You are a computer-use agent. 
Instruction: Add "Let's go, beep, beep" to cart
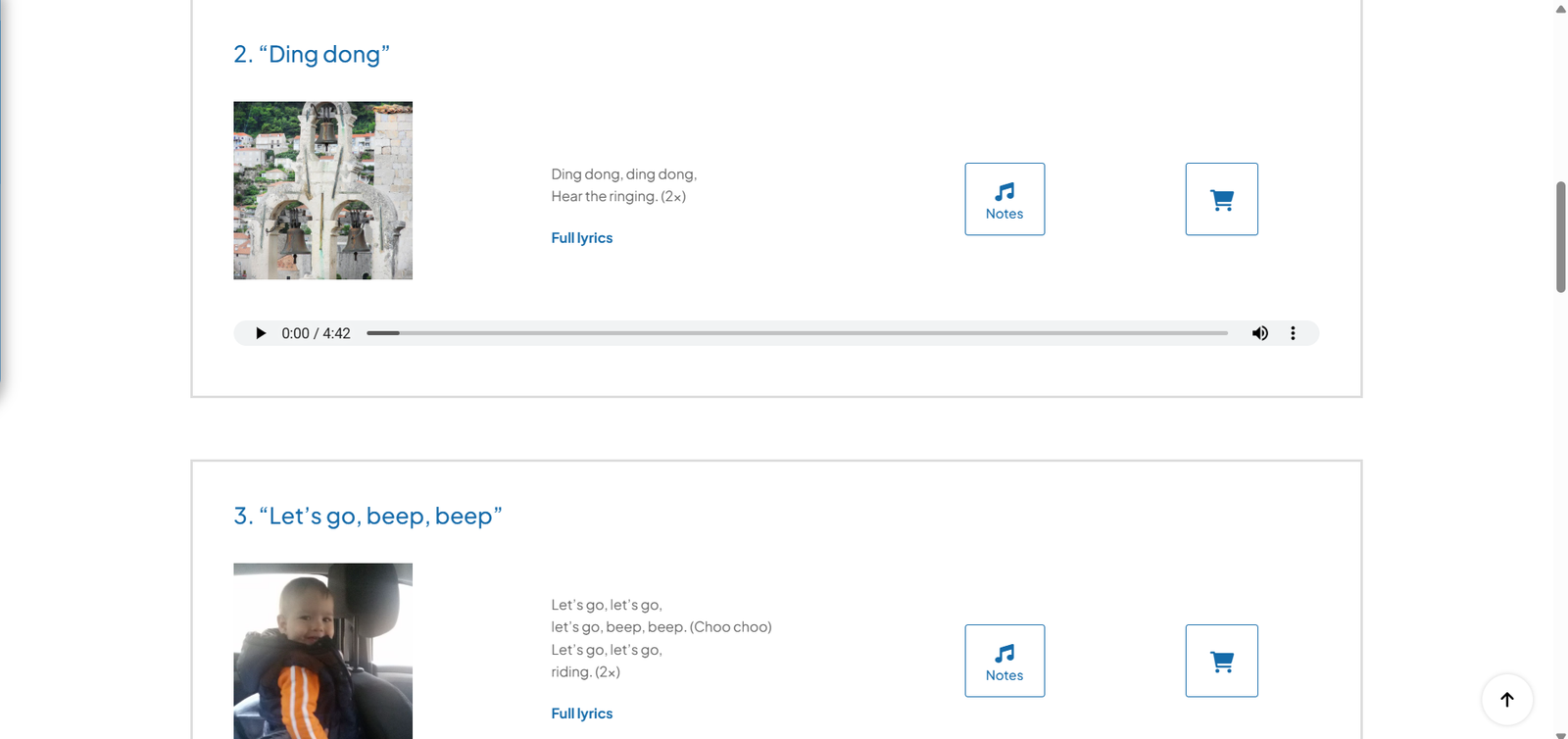(x=1221, y=661)
